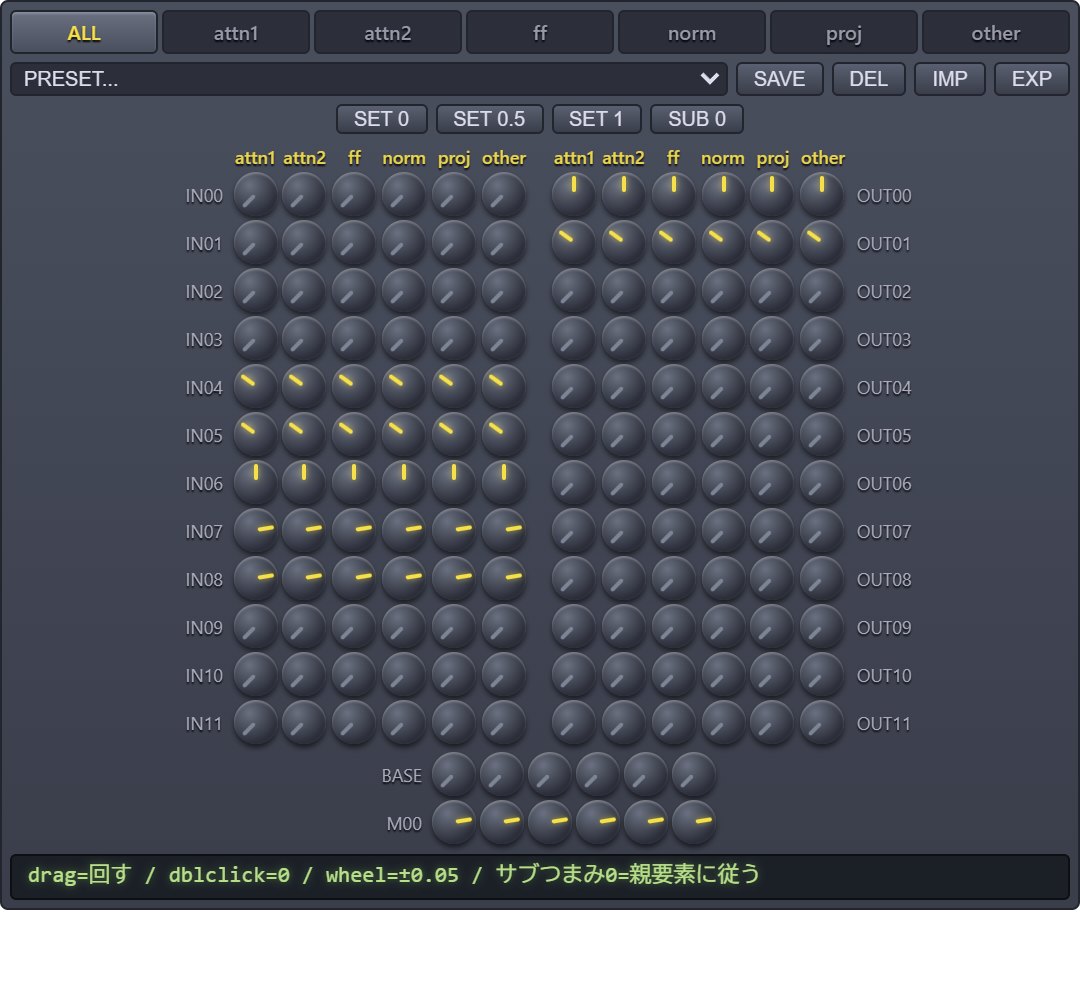Click the IN11 attn1 knob
The image size is (1080, 1008).
tap(256, 723)
